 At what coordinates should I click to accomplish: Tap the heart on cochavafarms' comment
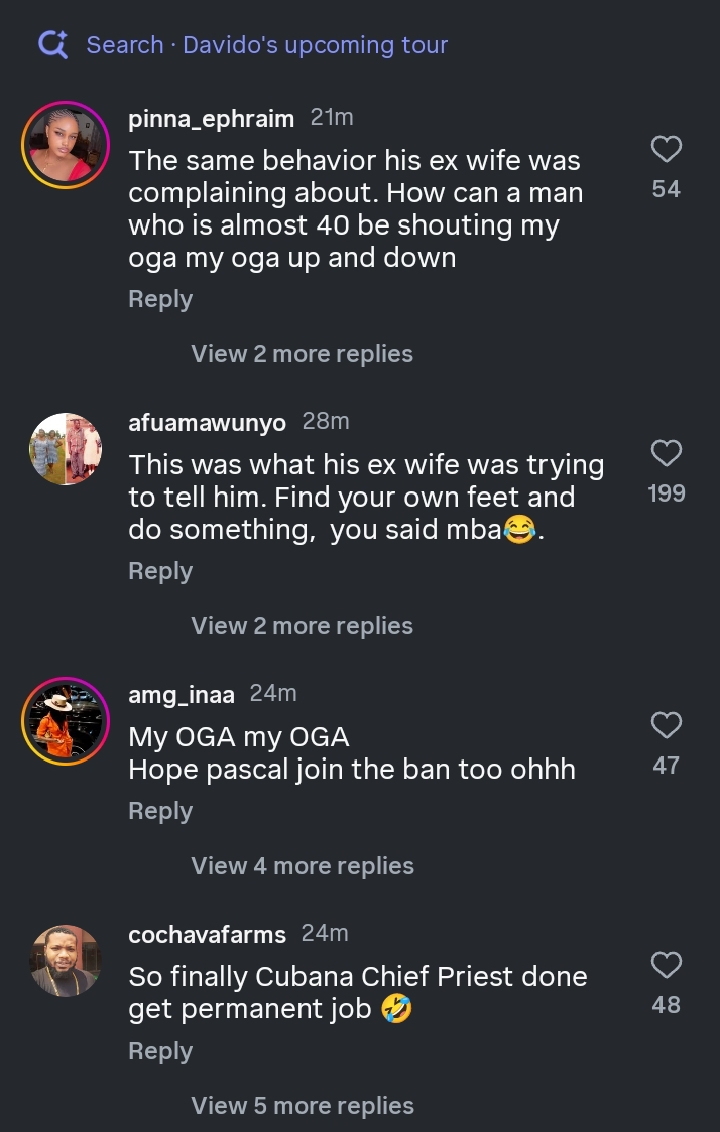pos(666,965)
